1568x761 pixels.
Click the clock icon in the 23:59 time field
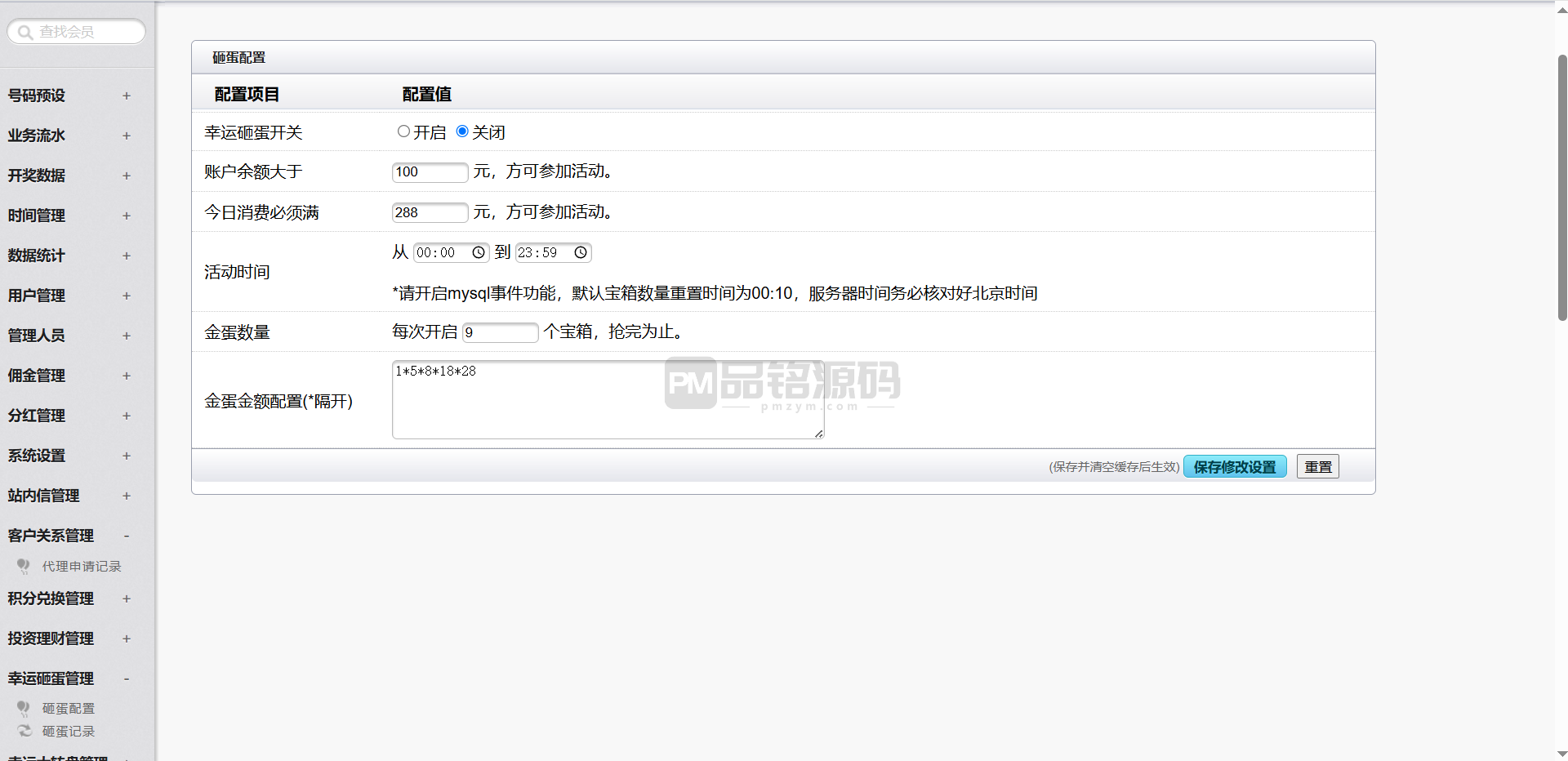581,252
